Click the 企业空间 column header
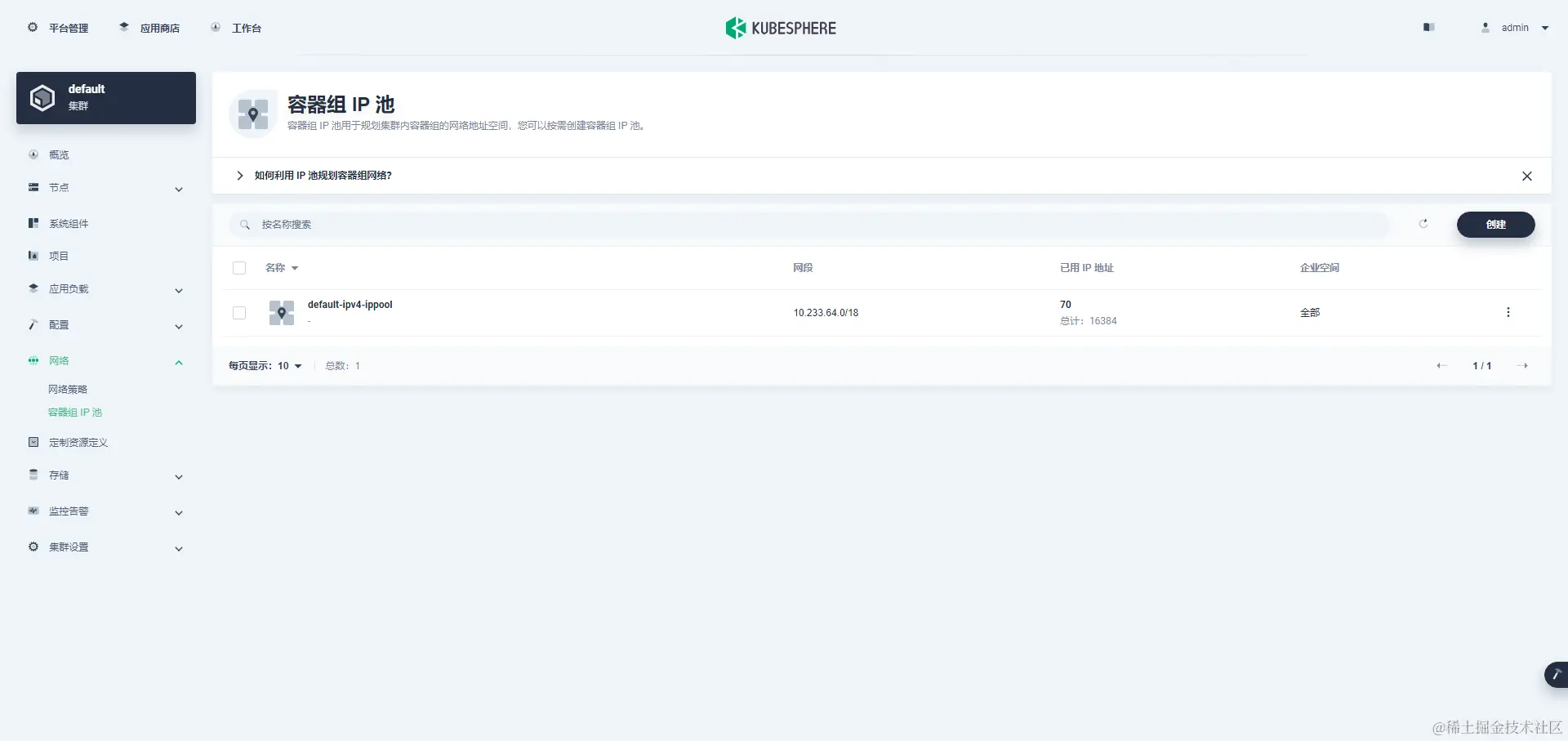The width and height of the screenshot is (1568, 741). (1320, 268)
